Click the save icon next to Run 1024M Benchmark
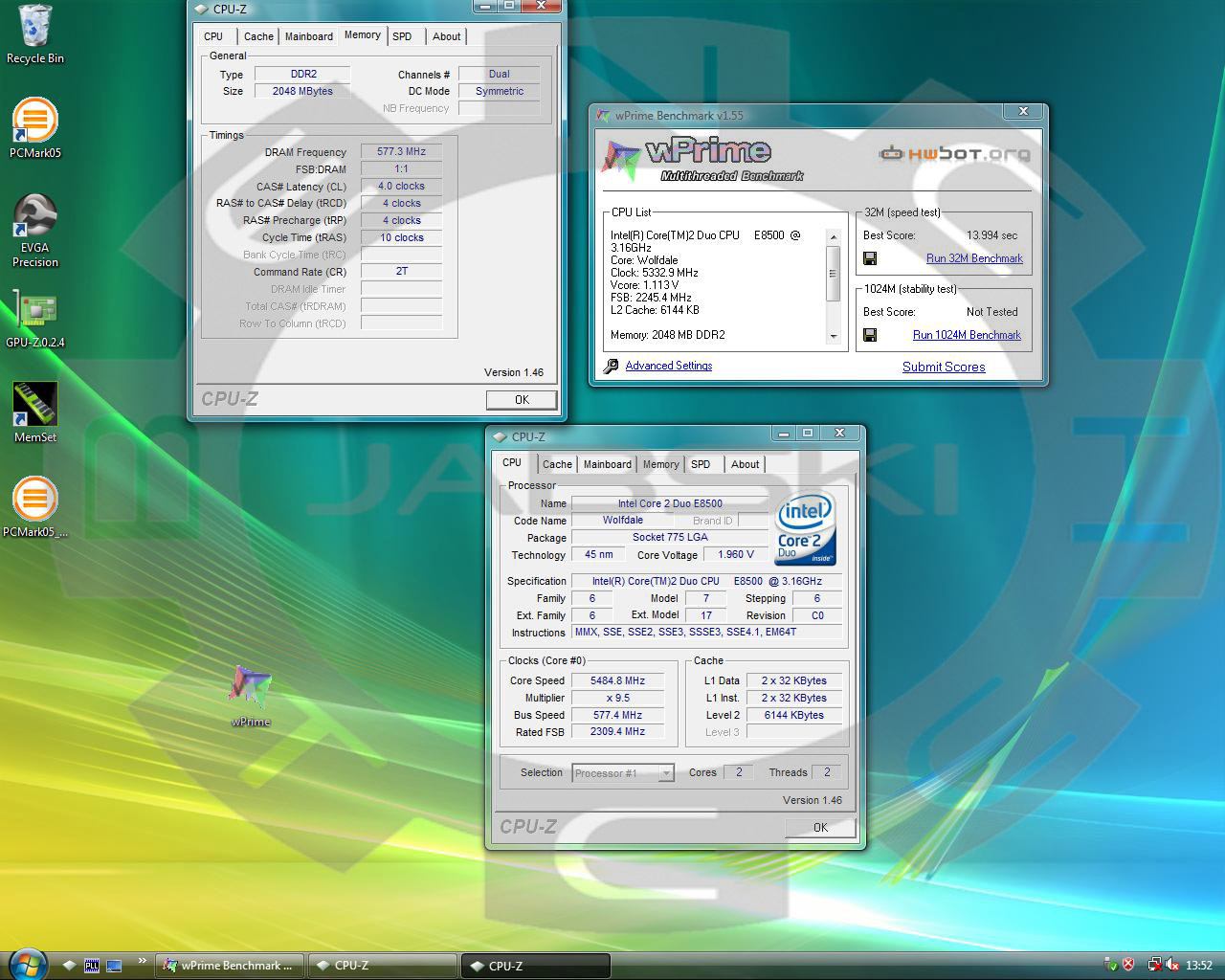Image resolution: width=1225 pixels, height=980 pixels. tap(870, 335)
